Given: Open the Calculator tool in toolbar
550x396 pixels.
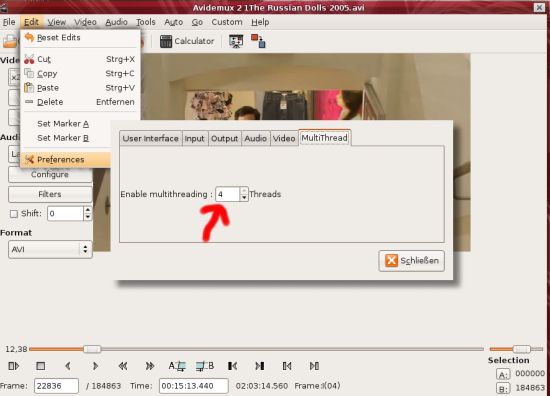Looking at the screenshot, I should pos(187,41).
